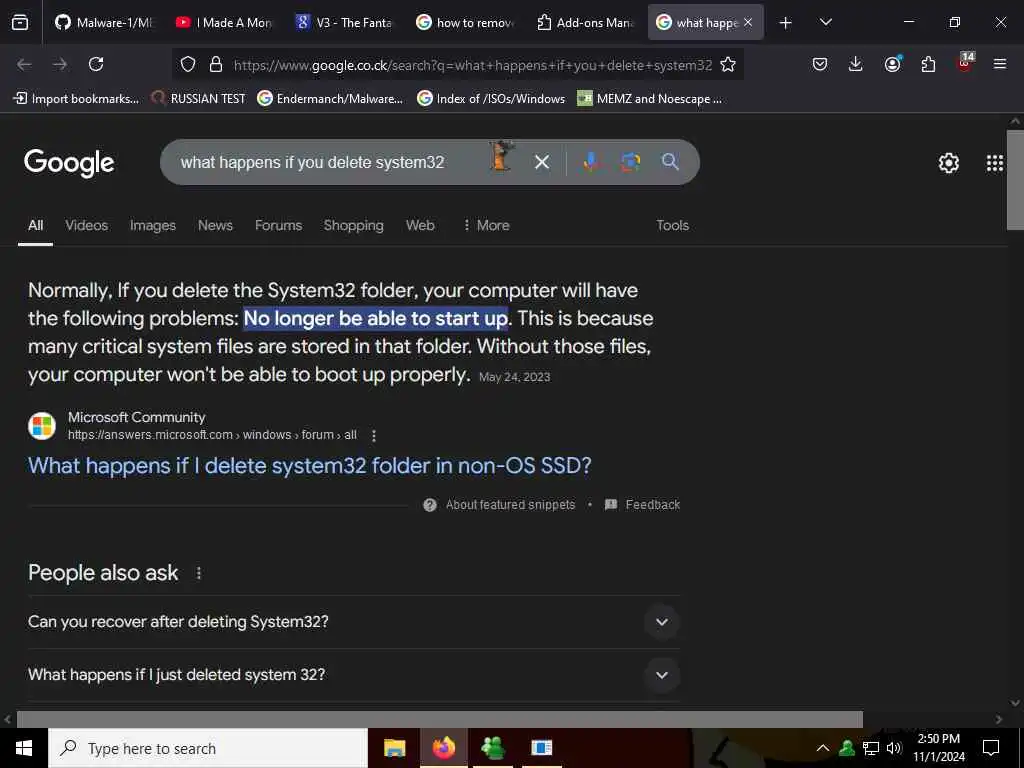Show hidden system tray icons

click(x=823, y=748)
